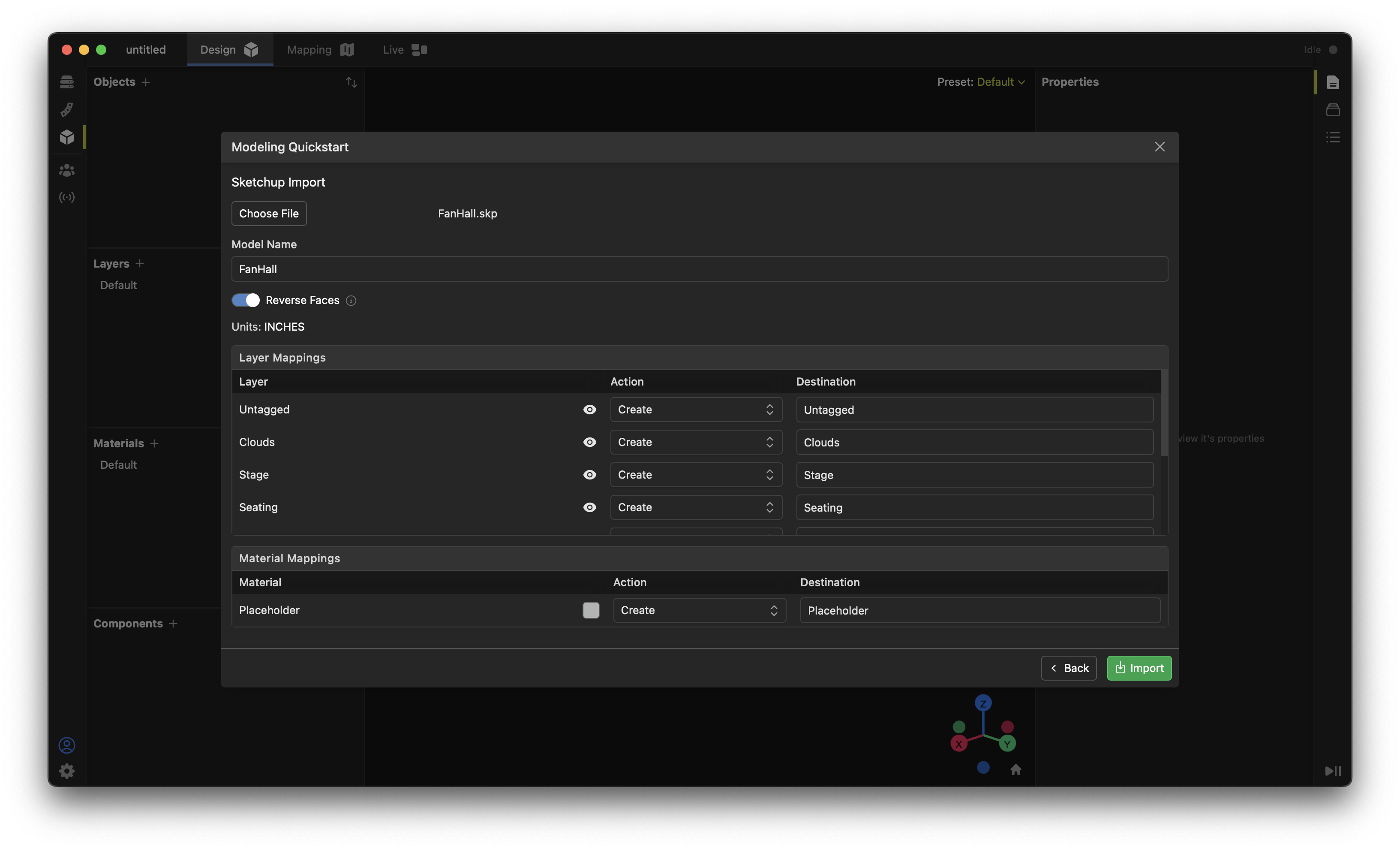Toggle the Reverse Faces switch

coord(246,300)
